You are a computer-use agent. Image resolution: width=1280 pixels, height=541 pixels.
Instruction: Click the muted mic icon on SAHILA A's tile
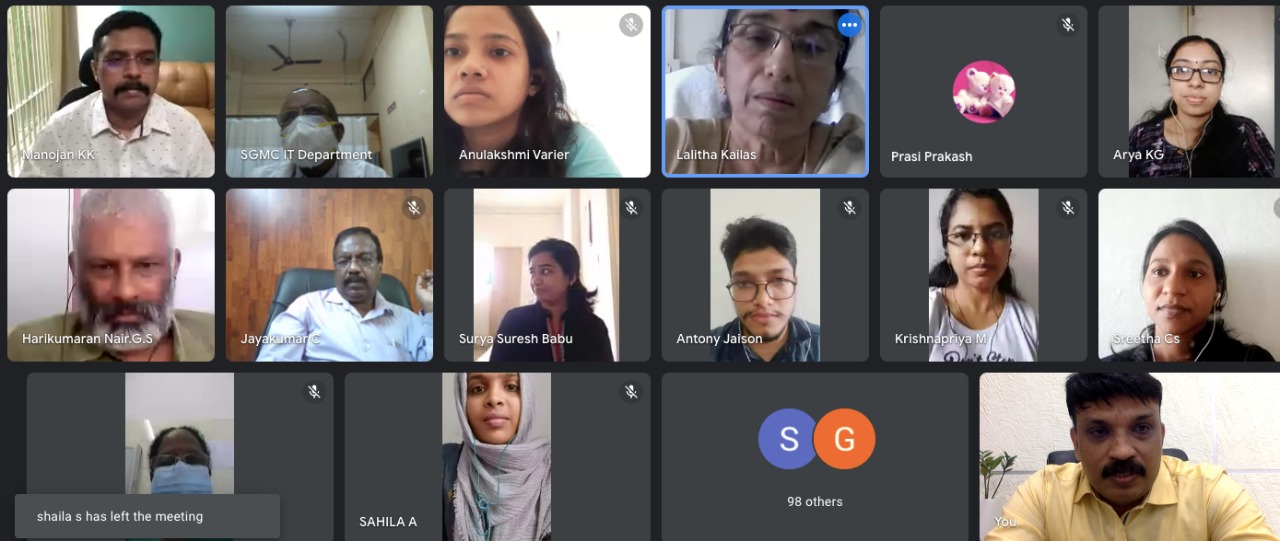point(631,392)
